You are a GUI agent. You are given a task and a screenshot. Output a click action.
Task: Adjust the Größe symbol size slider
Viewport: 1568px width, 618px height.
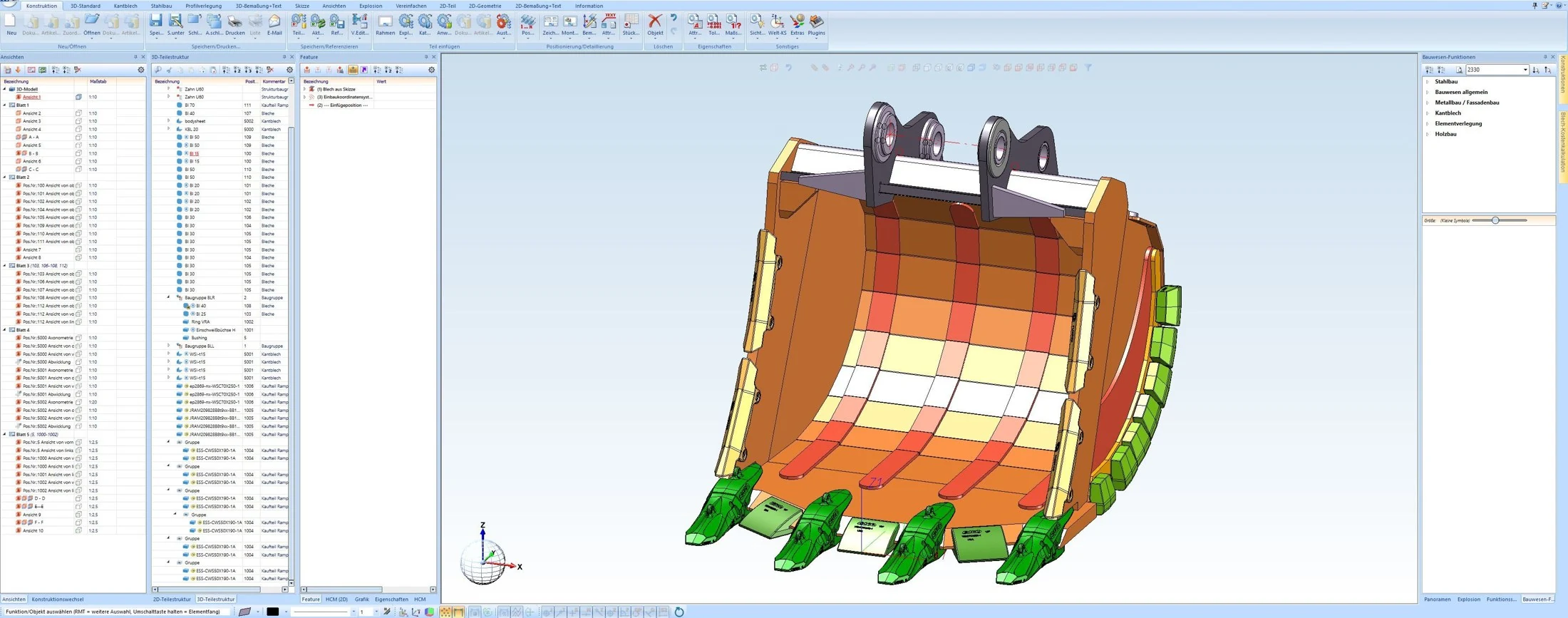pyautogui.click(x=1495, y=221)
